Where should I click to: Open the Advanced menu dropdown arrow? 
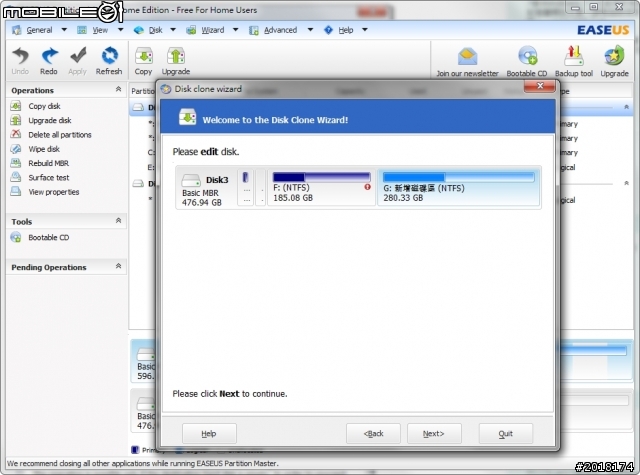point(310,30)
